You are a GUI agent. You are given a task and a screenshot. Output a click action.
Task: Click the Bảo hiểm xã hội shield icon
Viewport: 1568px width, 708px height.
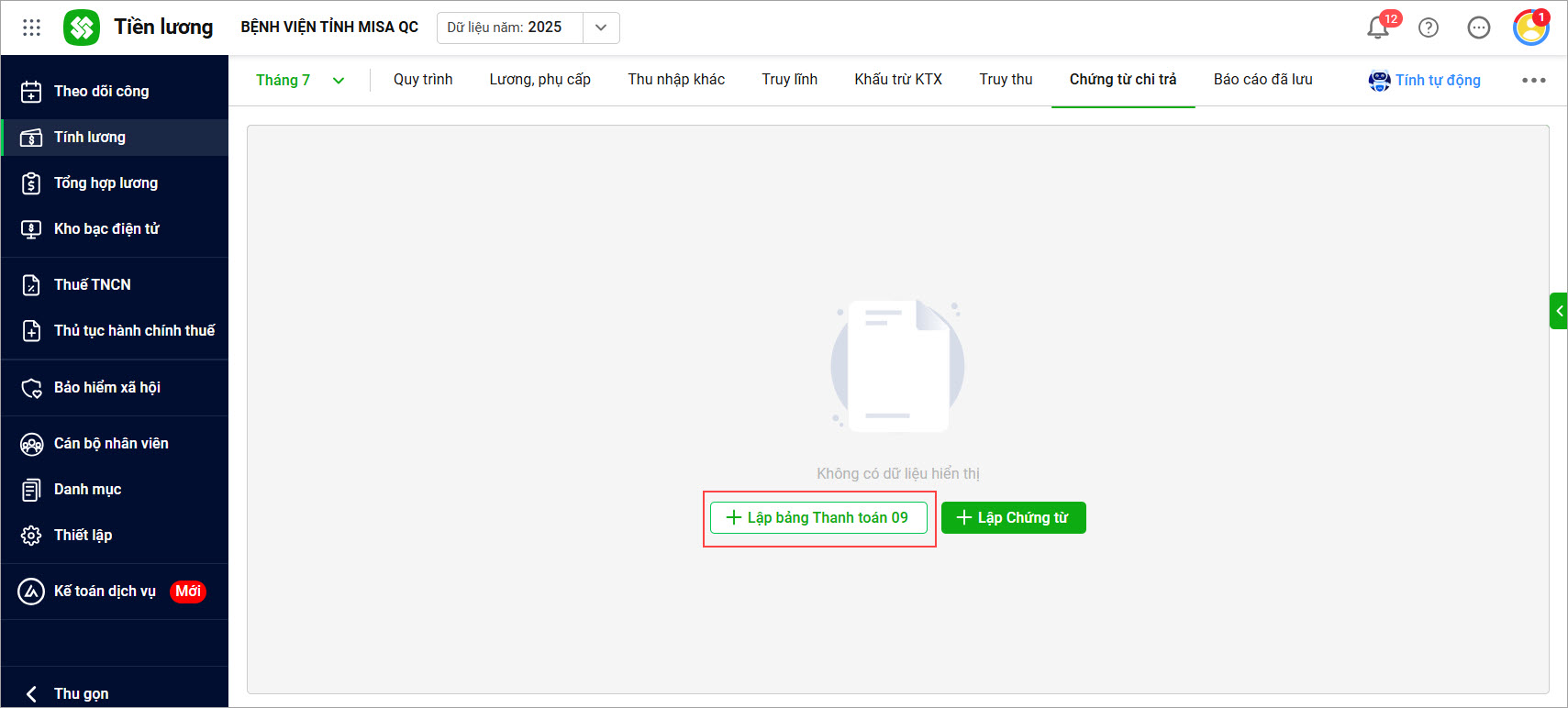pos(31,388)
